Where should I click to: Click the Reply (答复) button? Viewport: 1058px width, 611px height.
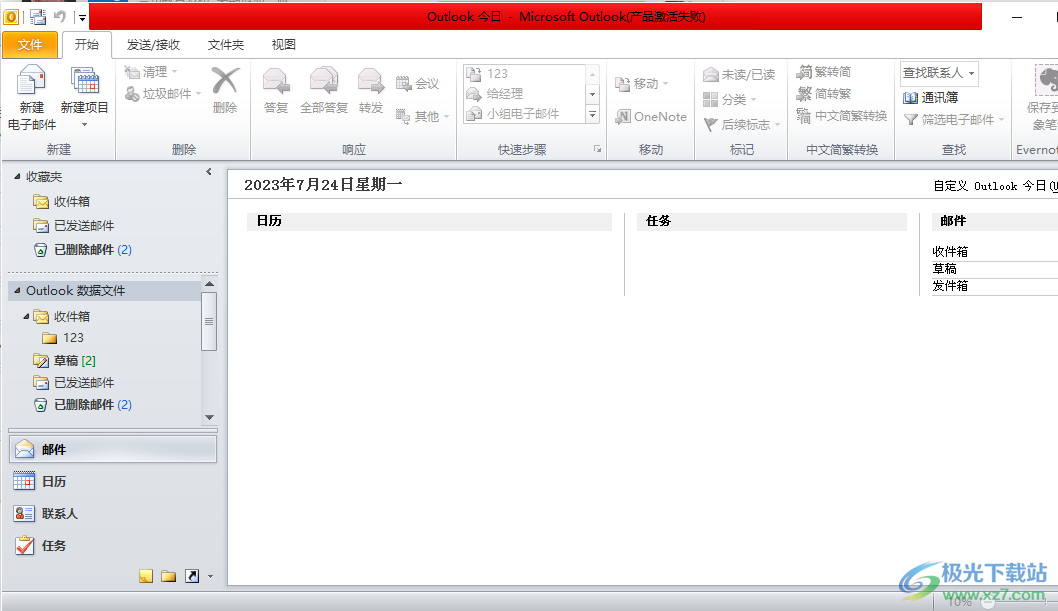point(276,90)
